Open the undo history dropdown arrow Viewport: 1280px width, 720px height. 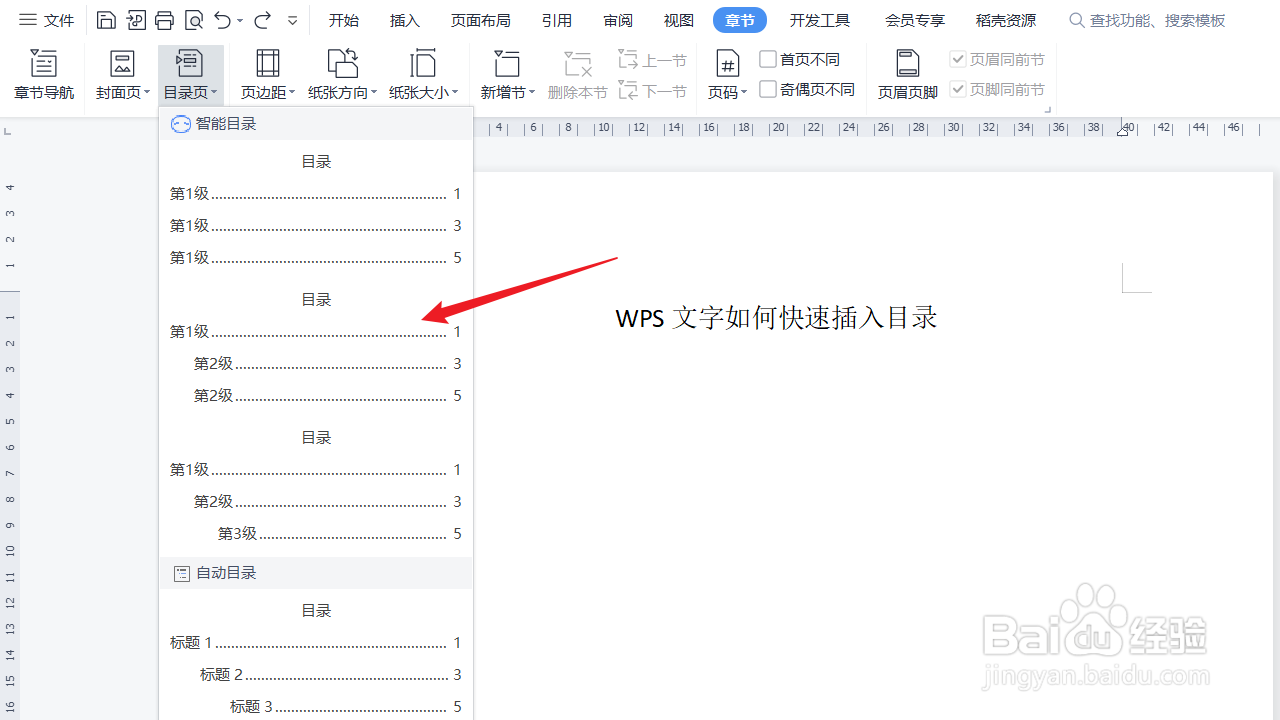241,21
